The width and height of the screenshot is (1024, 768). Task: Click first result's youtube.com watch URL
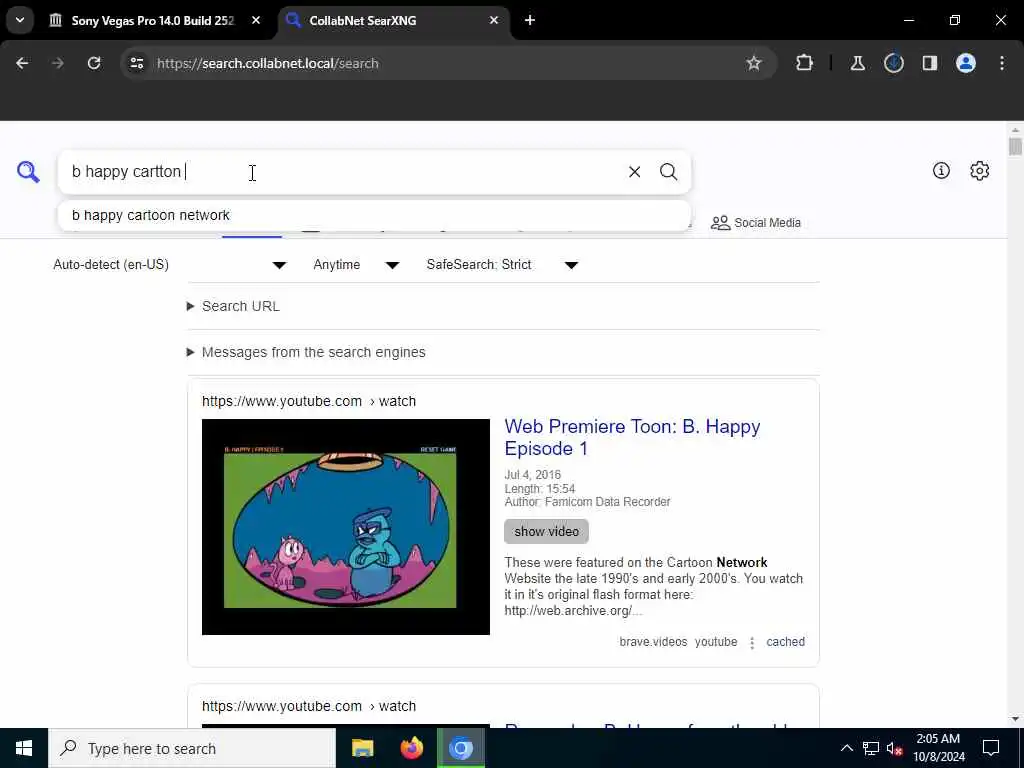pyautogui.click(x=309, y=401)
